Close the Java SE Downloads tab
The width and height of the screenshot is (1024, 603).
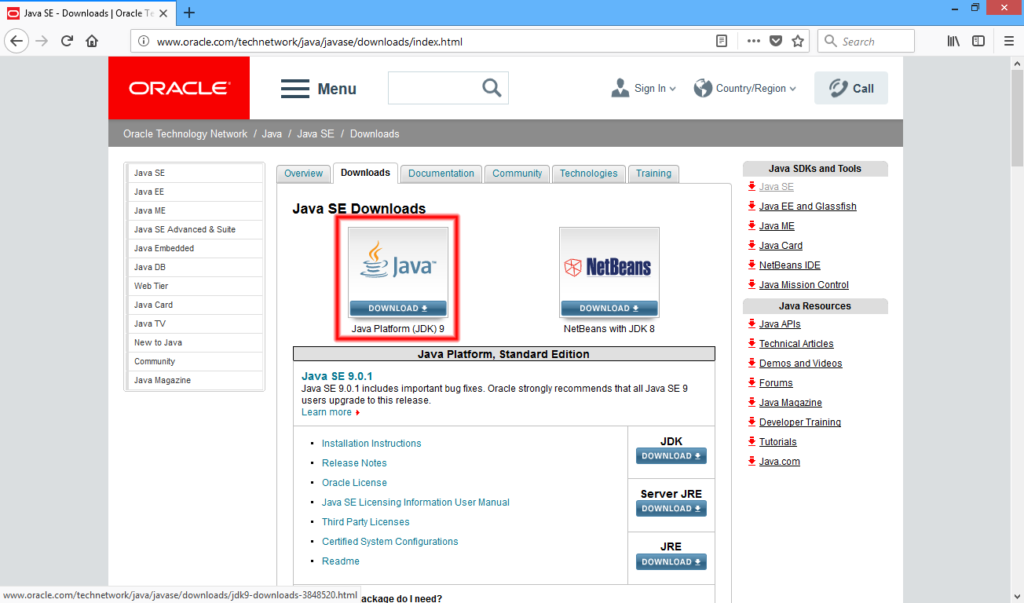(x=163, y=13)
